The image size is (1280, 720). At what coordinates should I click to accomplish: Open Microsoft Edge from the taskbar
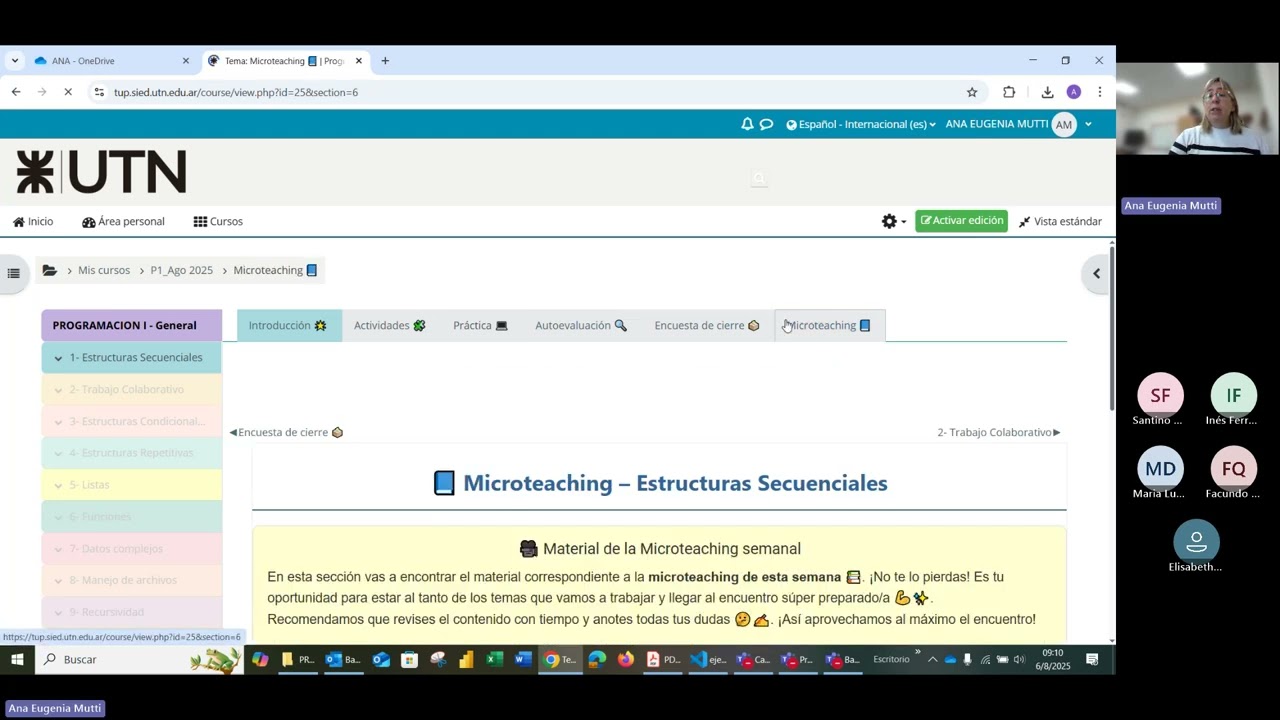597,659
